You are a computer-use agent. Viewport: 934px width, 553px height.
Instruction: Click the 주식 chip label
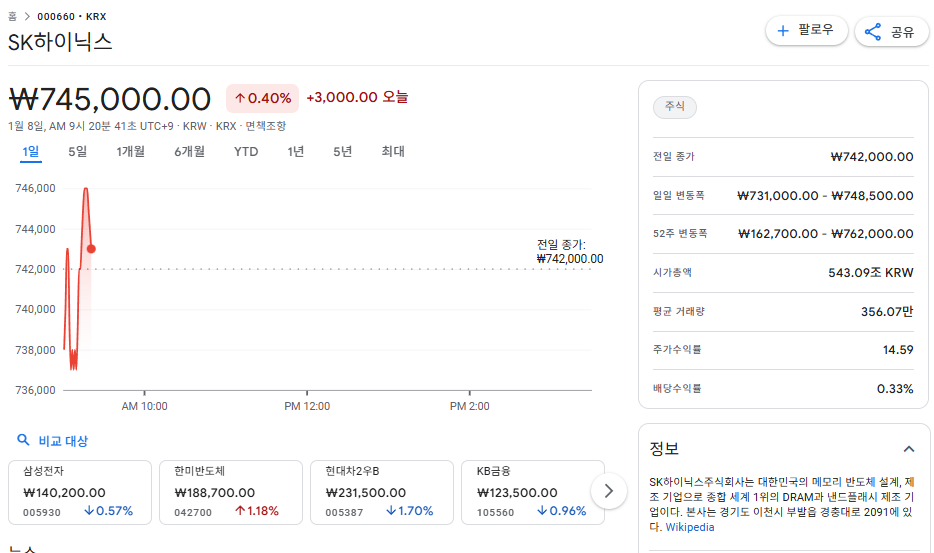point(675,107)
